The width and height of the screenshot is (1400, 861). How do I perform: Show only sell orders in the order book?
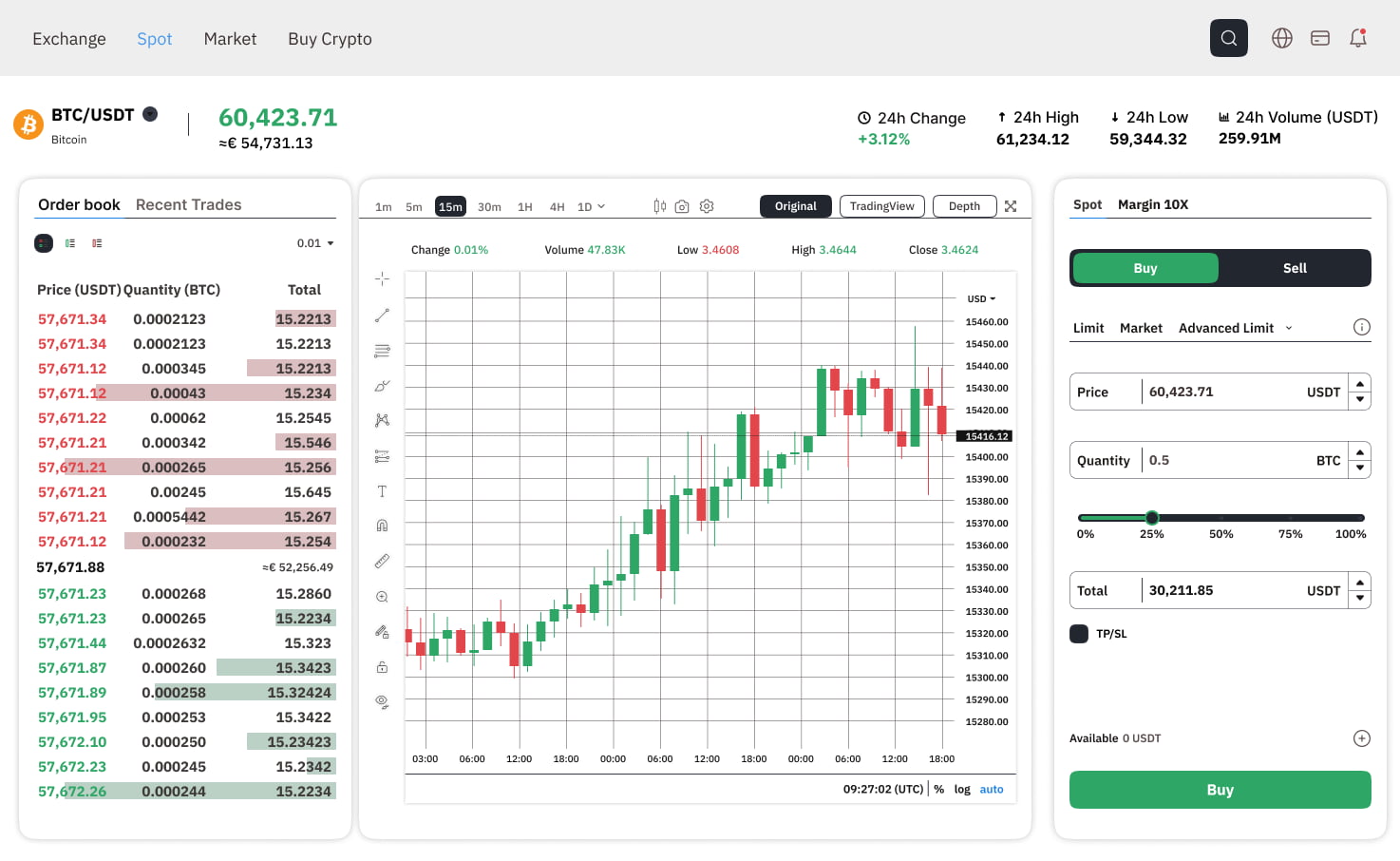96,242
